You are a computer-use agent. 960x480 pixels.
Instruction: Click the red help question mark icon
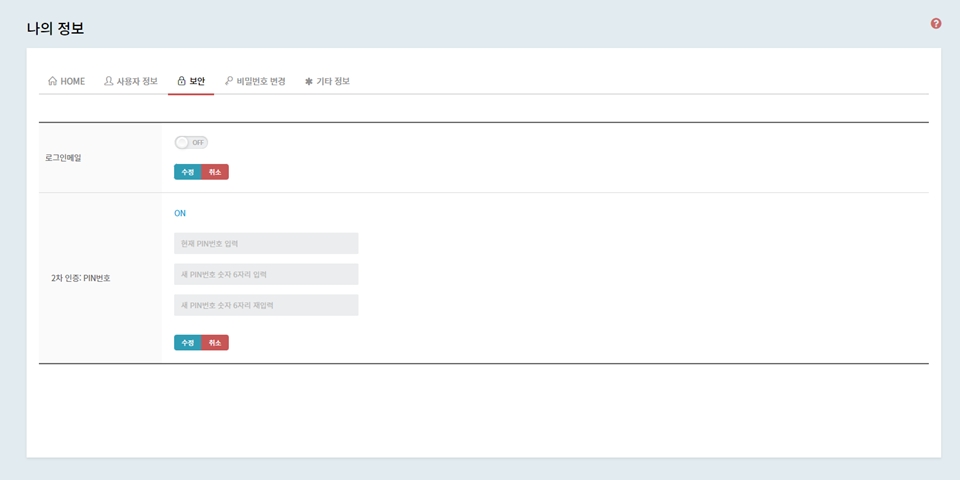[x=936, y=24]
